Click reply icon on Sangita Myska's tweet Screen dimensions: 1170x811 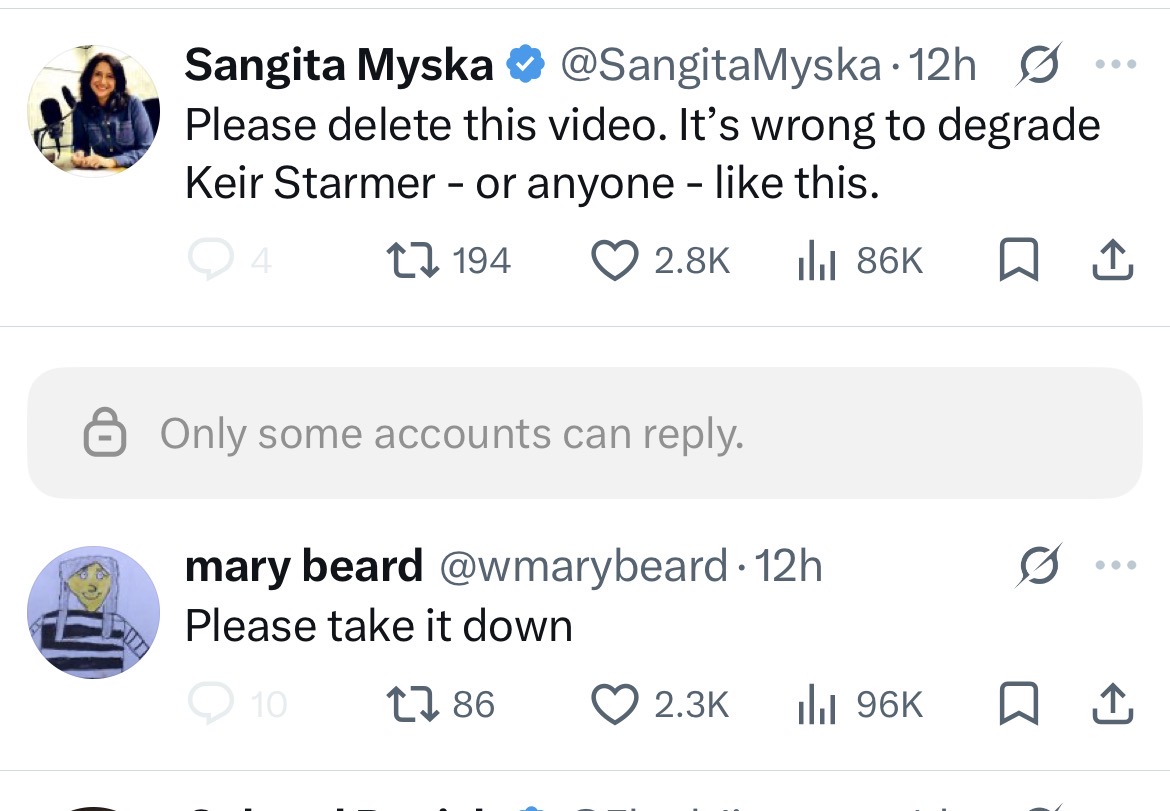pos(207,261)
